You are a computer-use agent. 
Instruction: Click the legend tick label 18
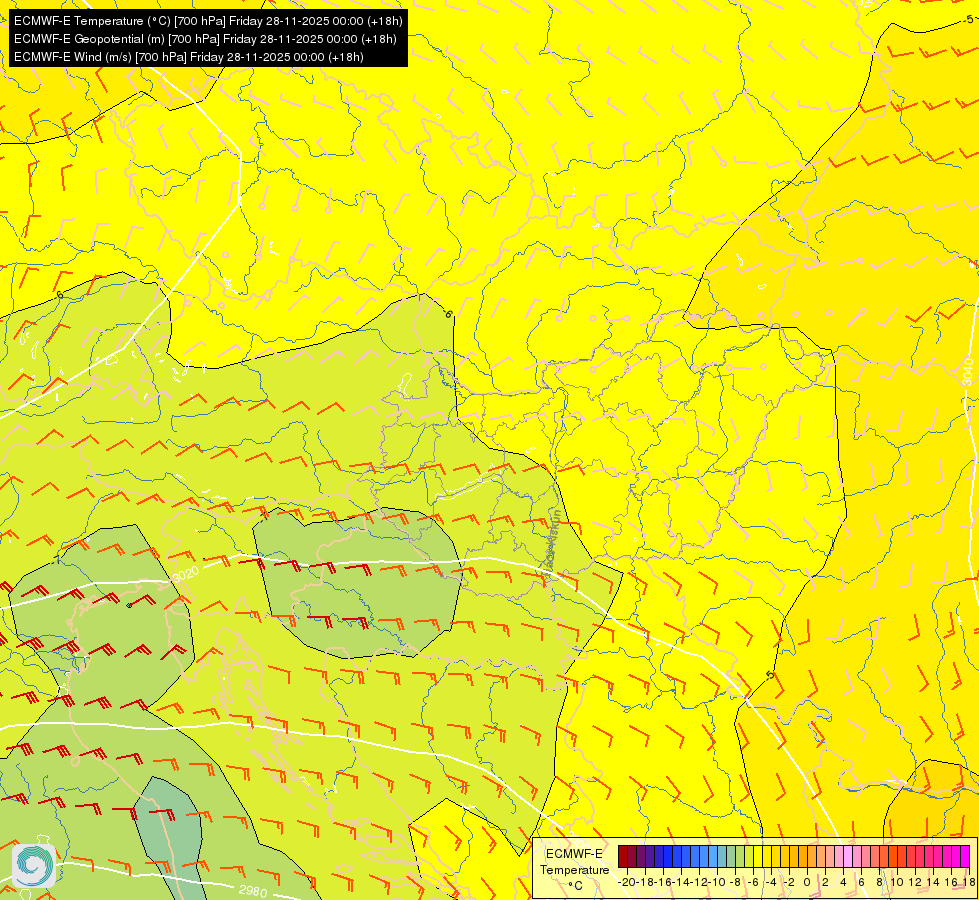[969, 883]
